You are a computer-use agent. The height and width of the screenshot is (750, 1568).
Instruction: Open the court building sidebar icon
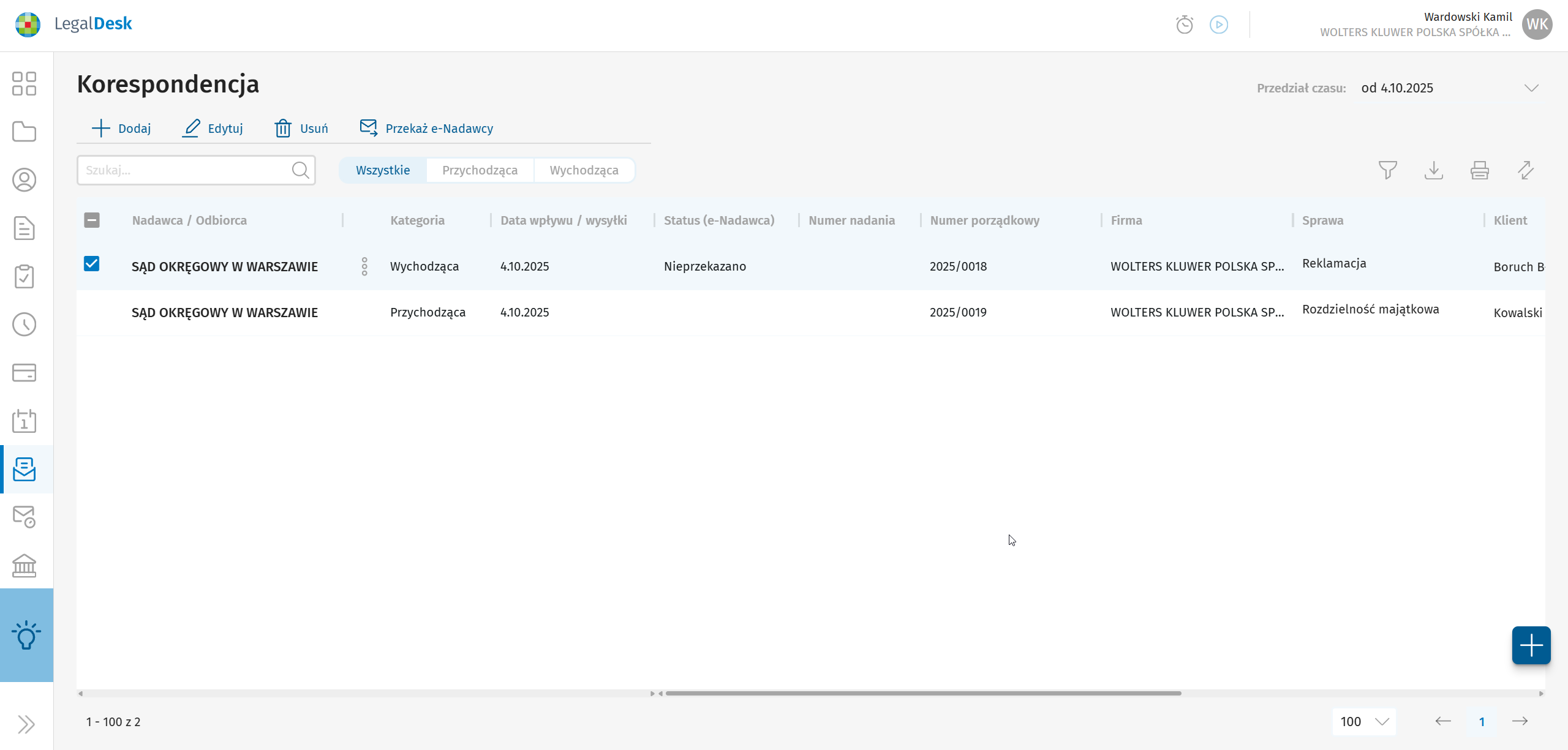[24, 566]
